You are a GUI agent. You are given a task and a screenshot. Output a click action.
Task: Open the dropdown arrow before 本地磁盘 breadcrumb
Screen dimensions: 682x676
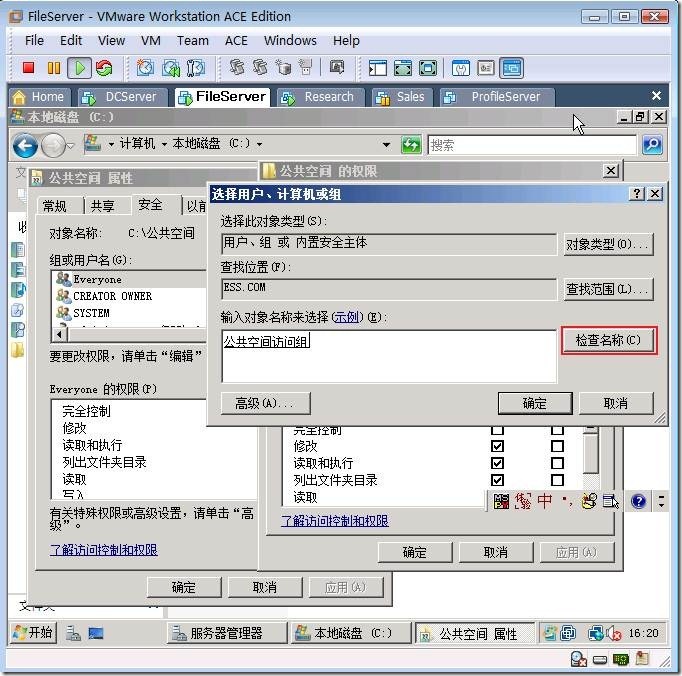point(164,144)
